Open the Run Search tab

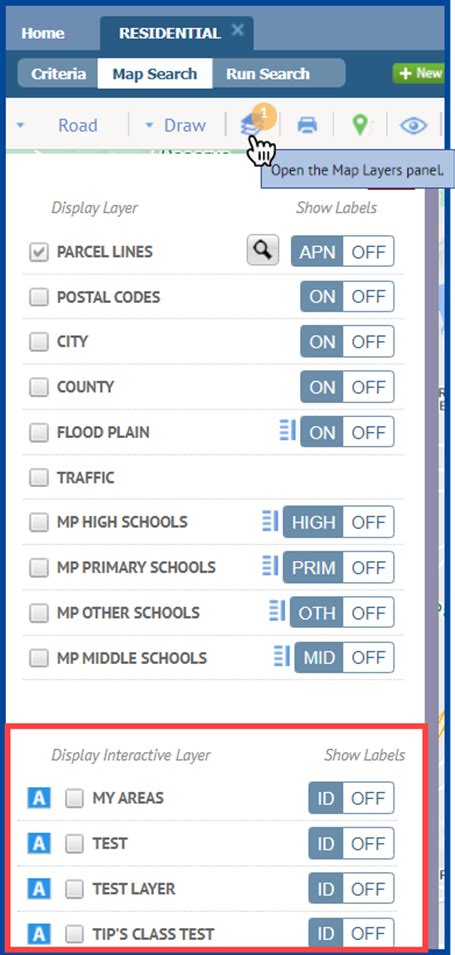click(x=268, y=74)
